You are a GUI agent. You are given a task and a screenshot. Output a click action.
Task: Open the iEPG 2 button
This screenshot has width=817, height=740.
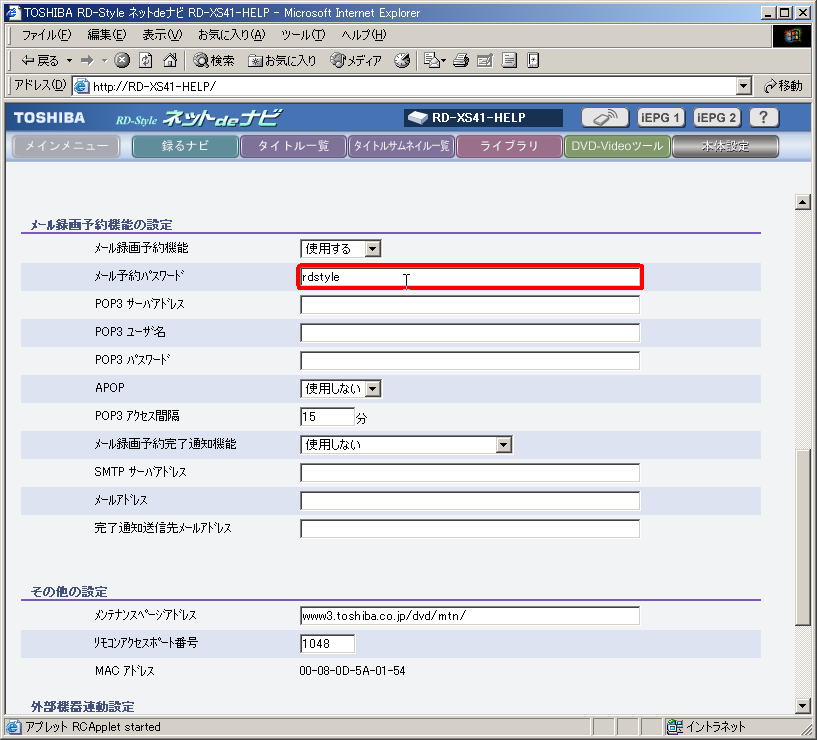[717, 118]
